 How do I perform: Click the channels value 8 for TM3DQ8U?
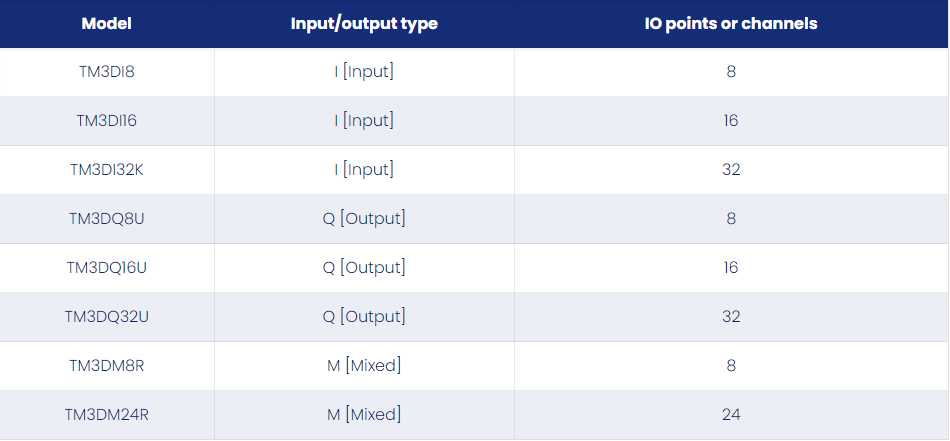[x=731, y=219]
